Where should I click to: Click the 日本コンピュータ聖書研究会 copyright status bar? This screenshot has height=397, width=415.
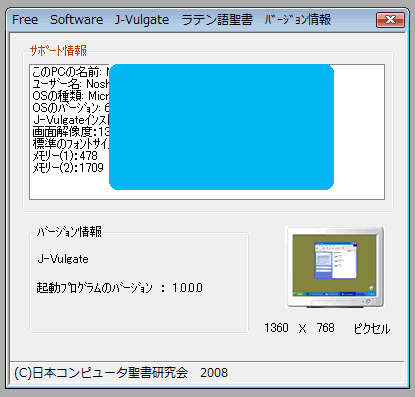121,373
